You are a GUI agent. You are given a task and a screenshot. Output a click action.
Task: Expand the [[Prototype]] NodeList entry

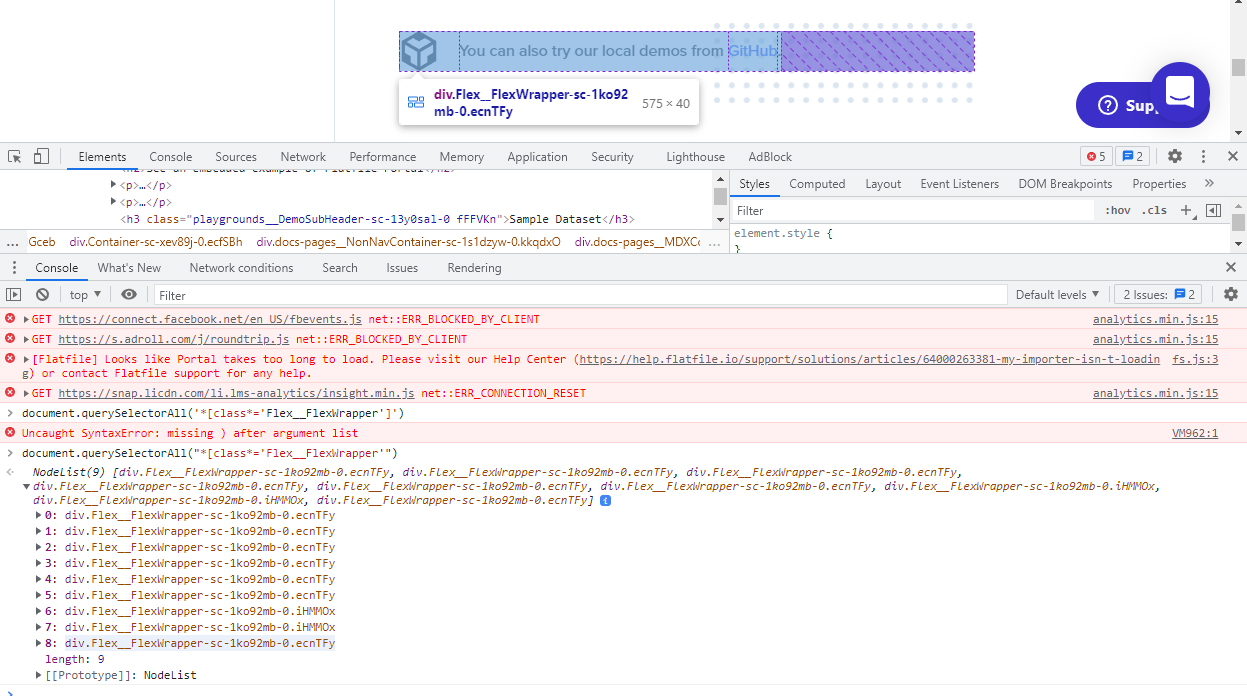39,676
